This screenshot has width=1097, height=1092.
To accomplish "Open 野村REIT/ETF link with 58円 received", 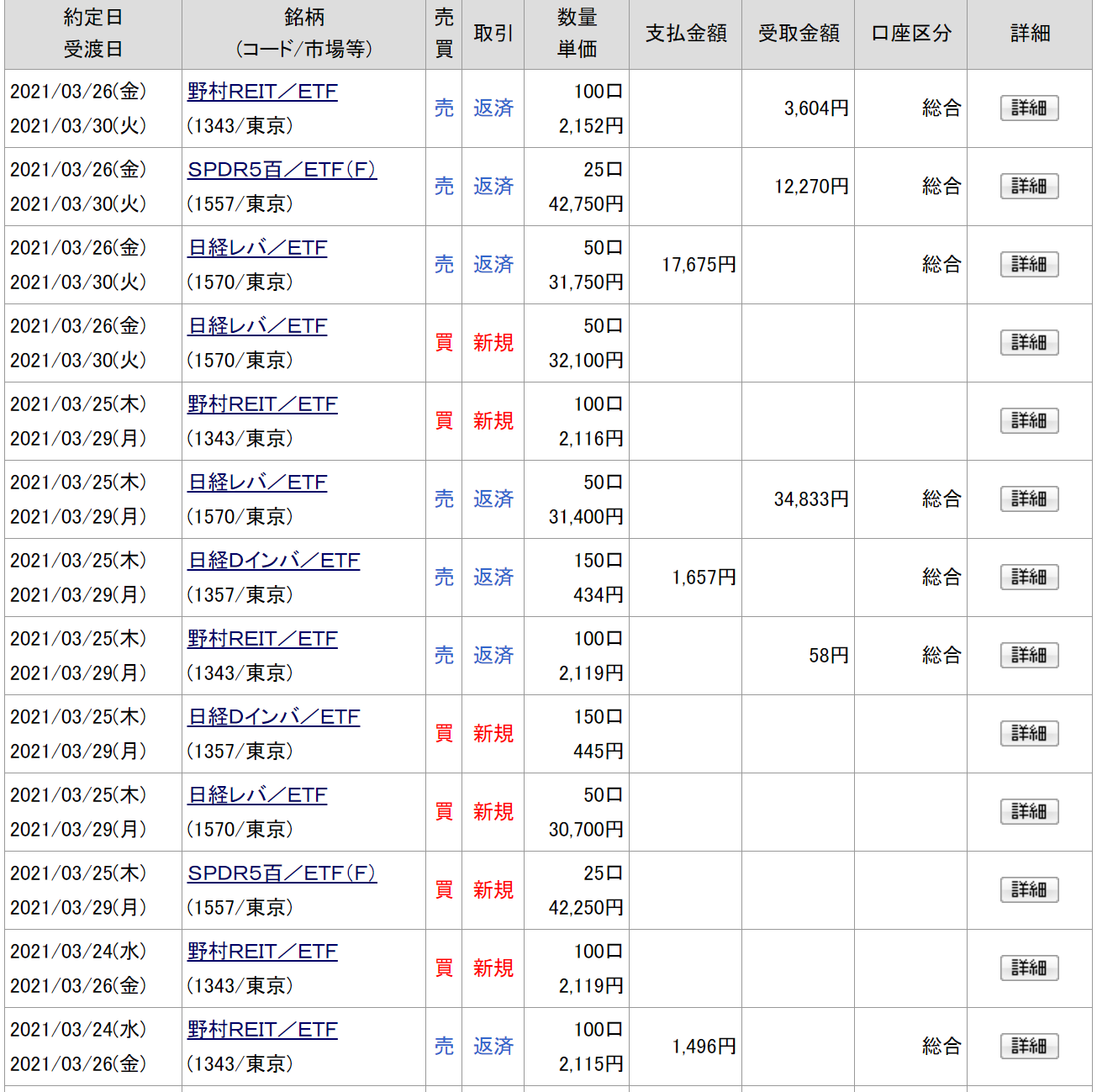I will click(262, 639).
